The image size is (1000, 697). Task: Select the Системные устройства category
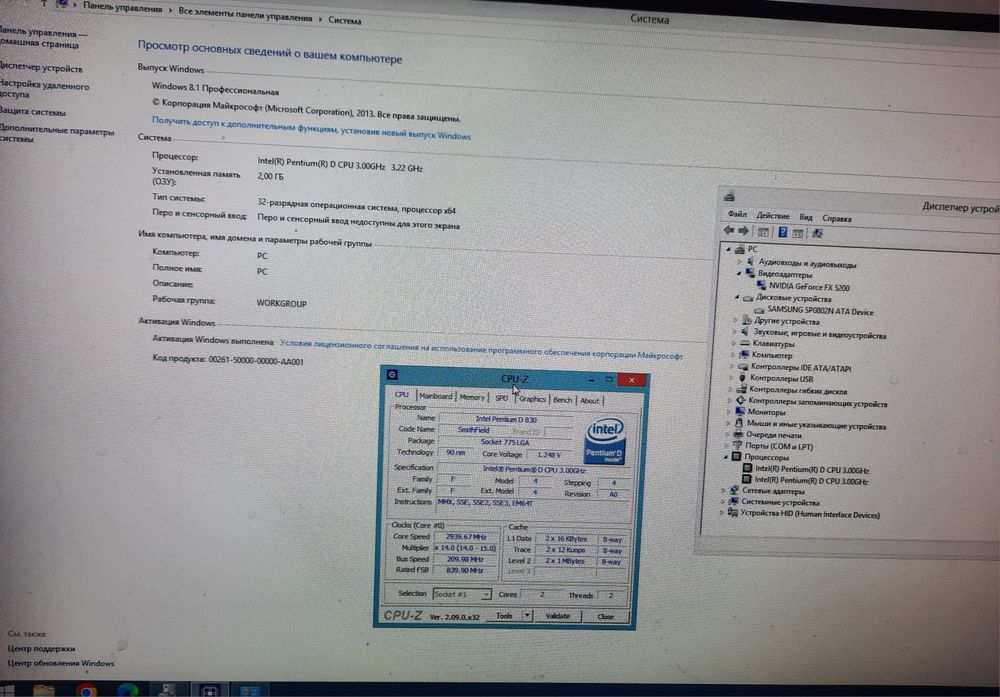tap(780, 503)
